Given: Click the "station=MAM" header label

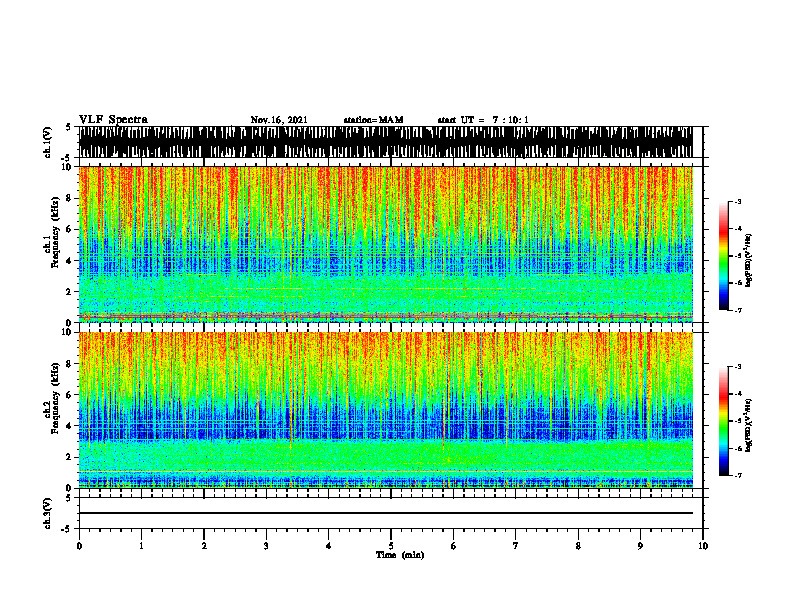Looking at the screenshot, I should click(373, 120).
